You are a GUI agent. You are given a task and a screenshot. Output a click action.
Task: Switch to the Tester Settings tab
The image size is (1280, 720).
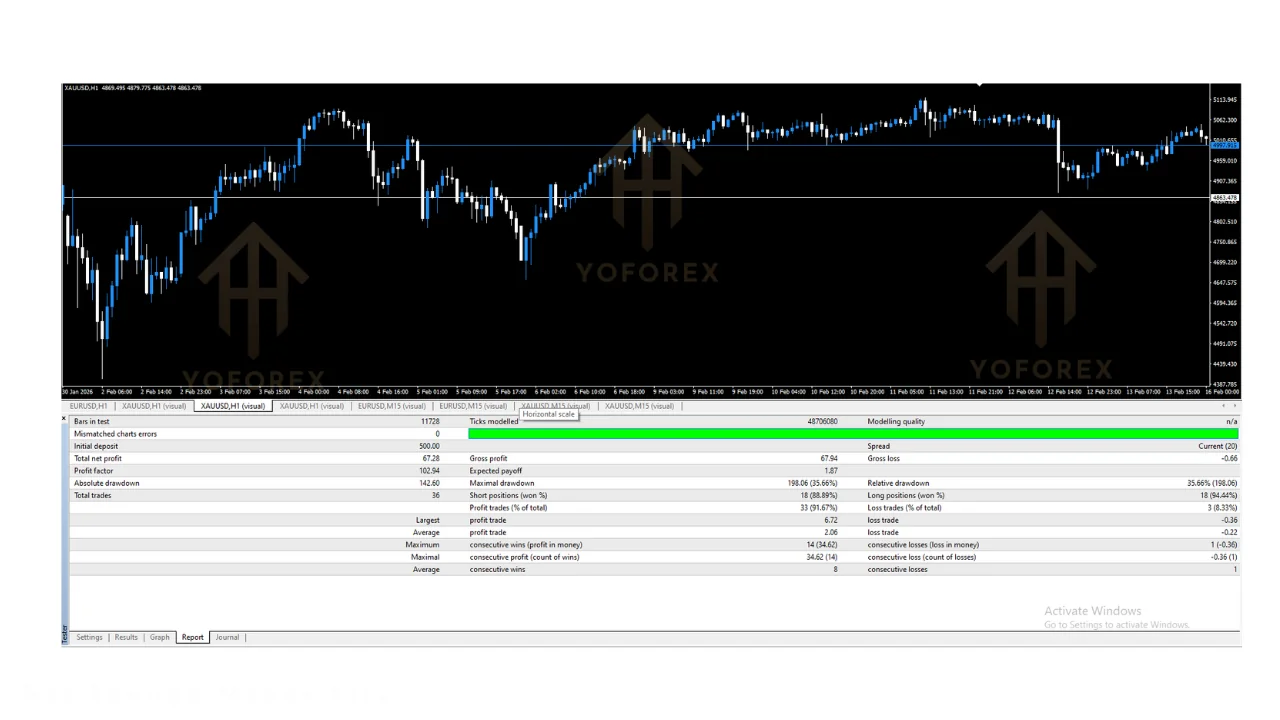click(x=89, y=637)
